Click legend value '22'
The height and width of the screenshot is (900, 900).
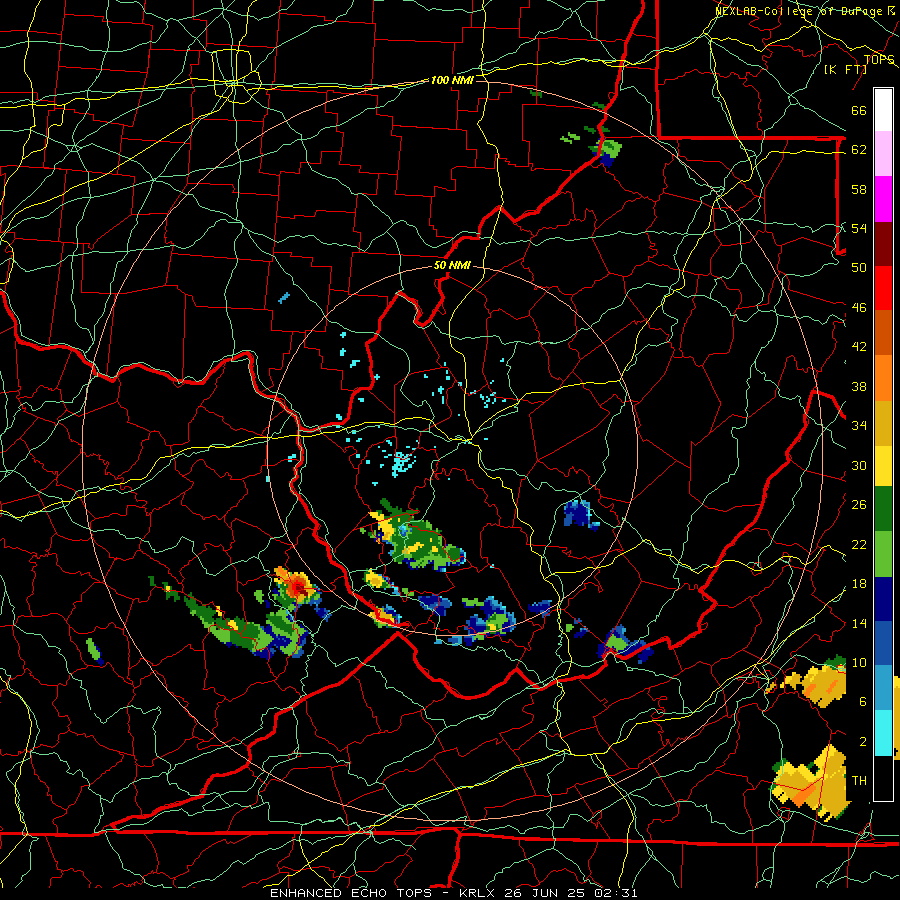[859, 545]
